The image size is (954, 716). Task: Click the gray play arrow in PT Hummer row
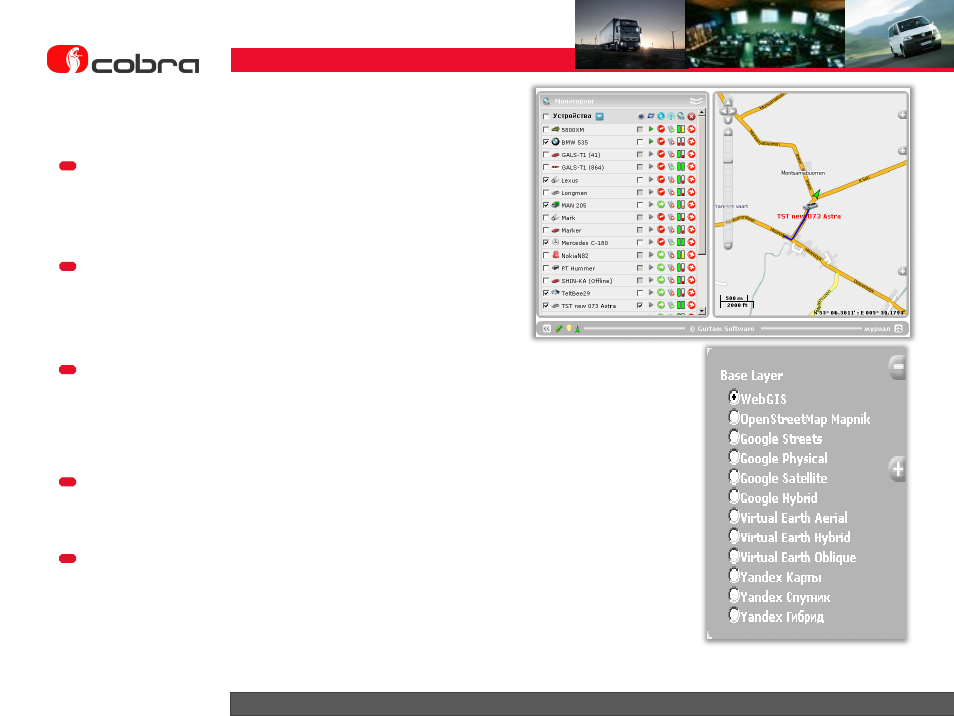pos(650,268)
